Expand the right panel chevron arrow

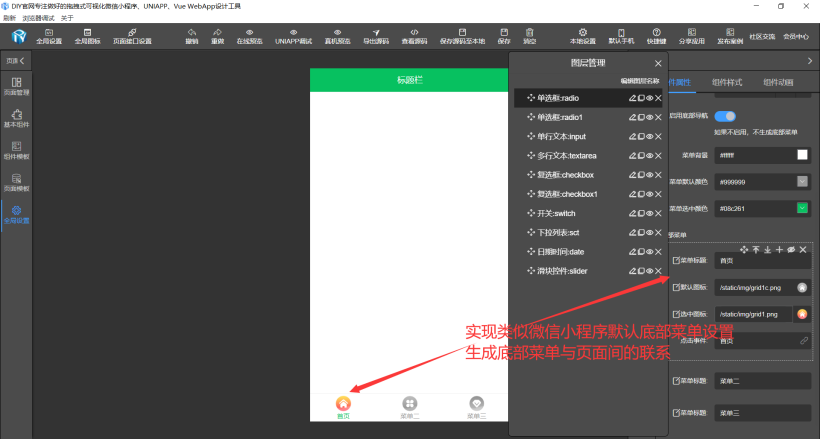coord(810,62)
